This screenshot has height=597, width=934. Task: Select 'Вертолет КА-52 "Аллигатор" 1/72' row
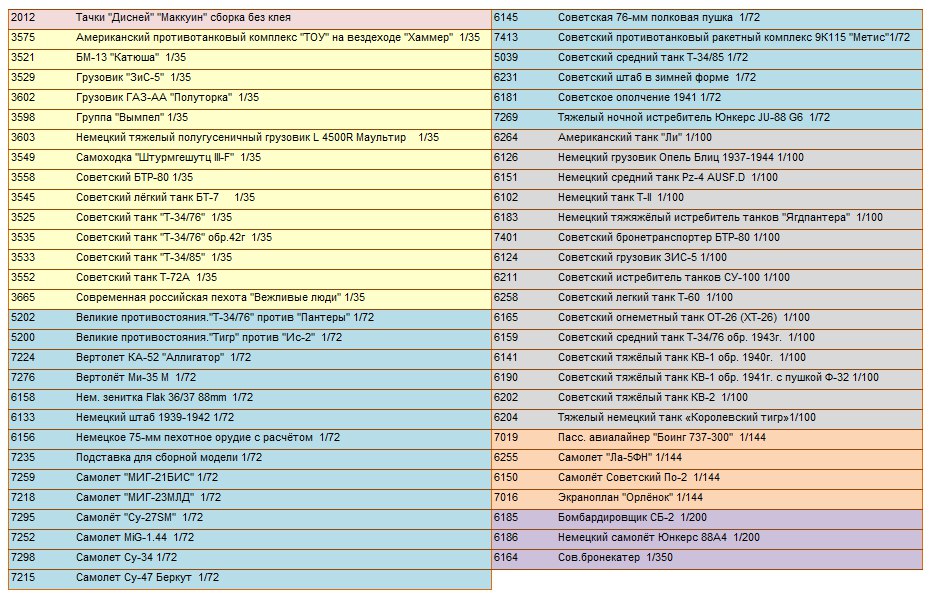[x=163, y=357]
